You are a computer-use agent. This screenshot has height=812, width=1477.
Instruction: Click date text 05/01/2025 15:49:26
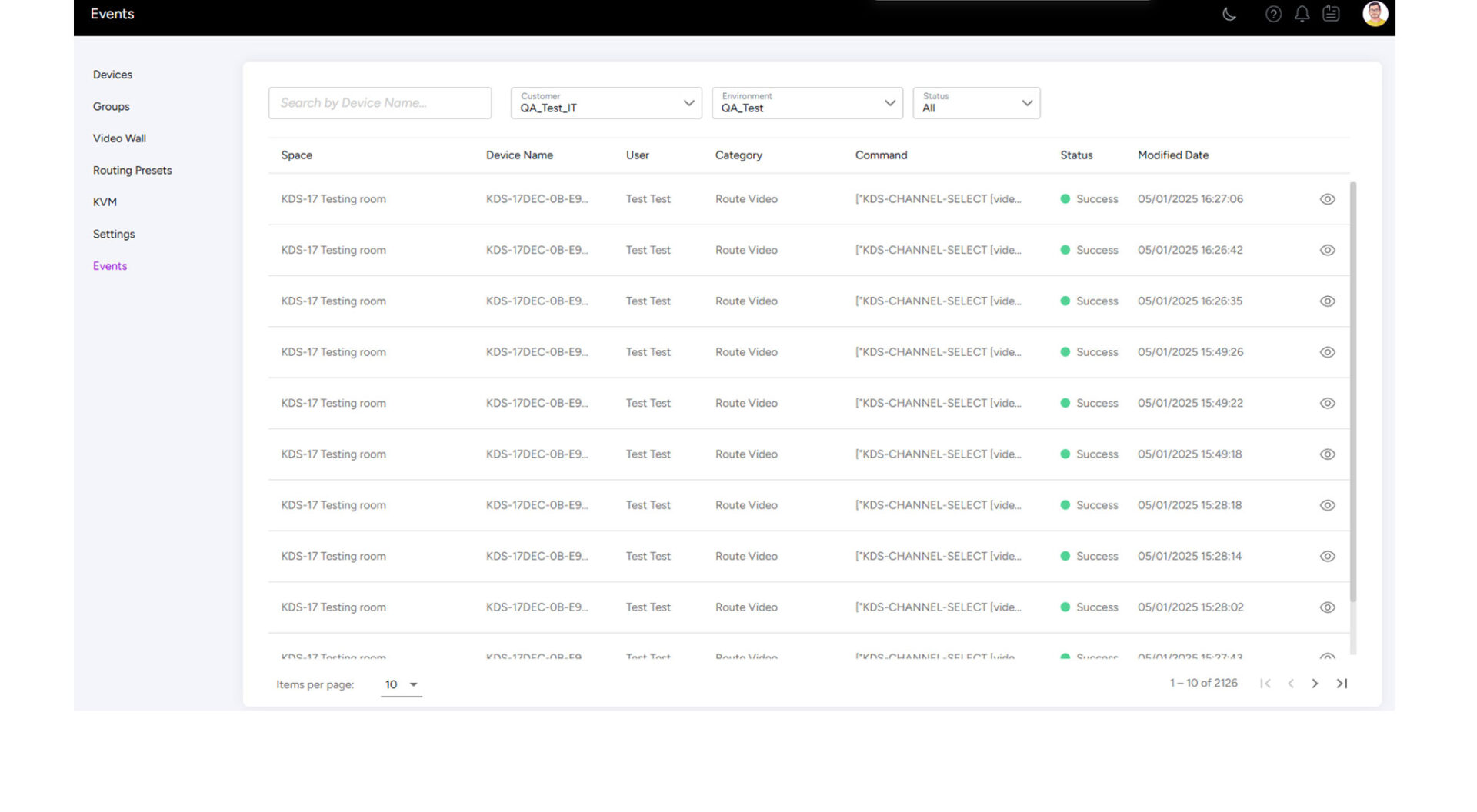tap(1190, 352)
